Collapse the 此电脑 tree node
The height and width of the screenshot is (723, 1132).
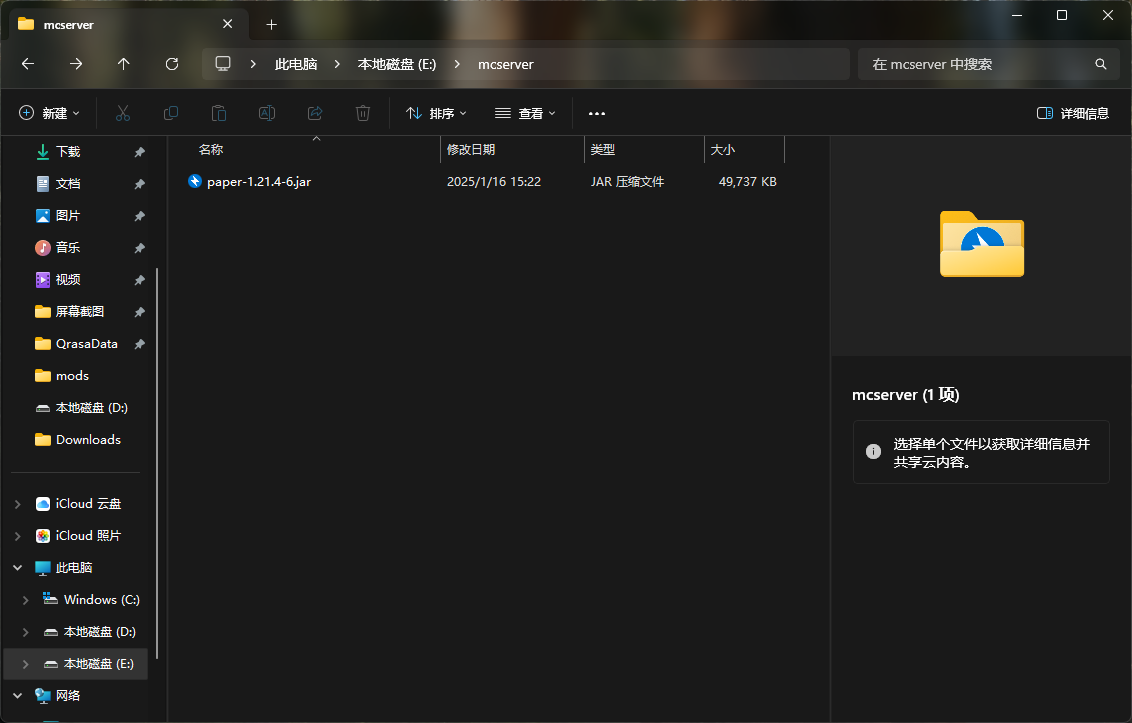pos(17,568)
